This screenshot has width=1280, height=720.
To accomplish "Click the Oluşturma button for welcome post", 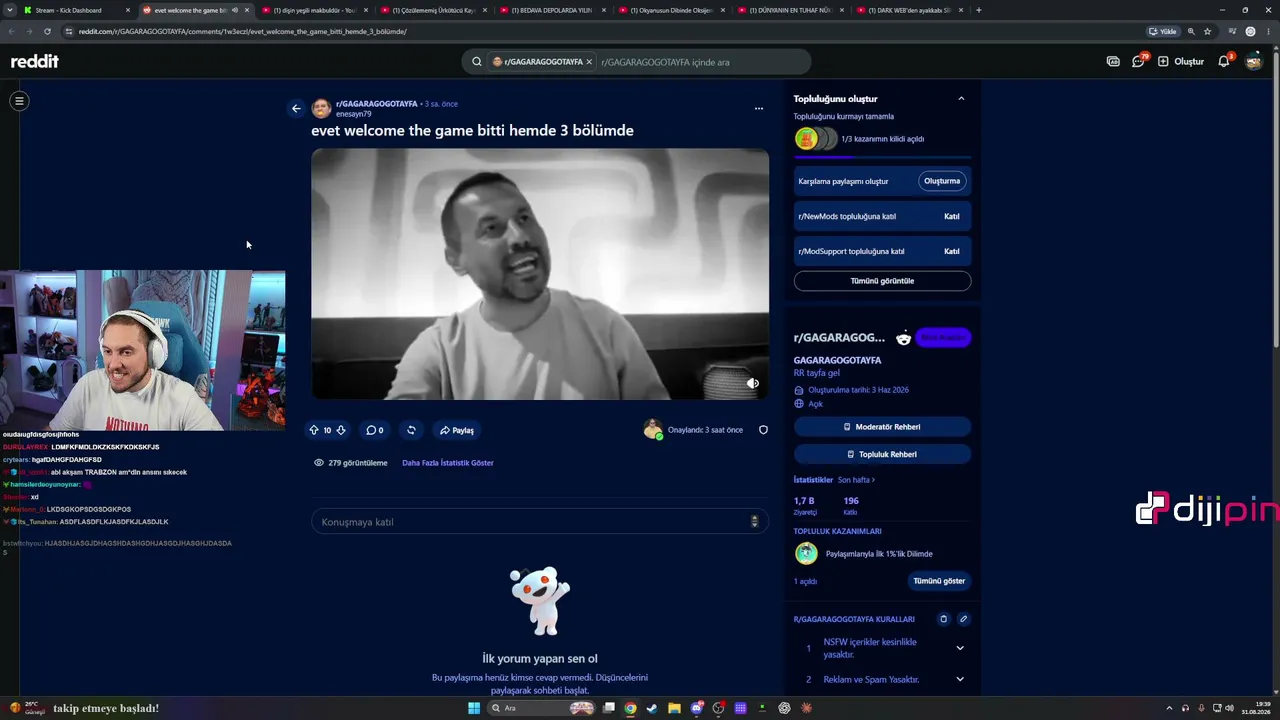I will tap(942, 181).
